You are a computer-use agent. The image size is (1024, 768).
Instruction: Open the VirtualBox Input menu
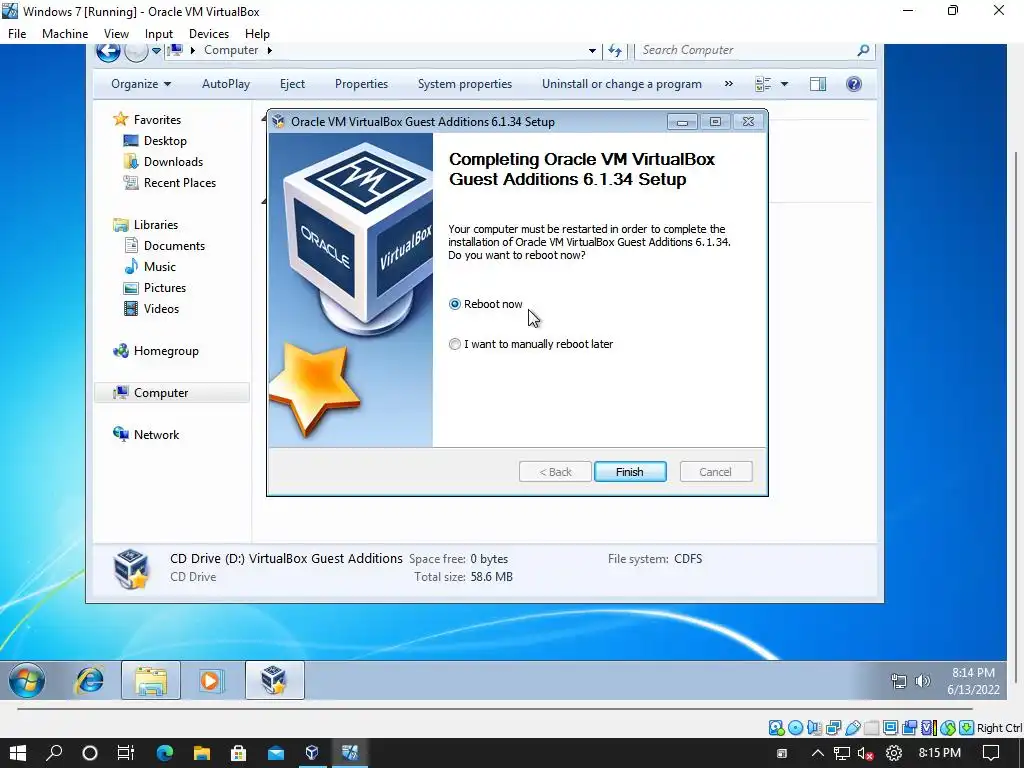[159, 34]
